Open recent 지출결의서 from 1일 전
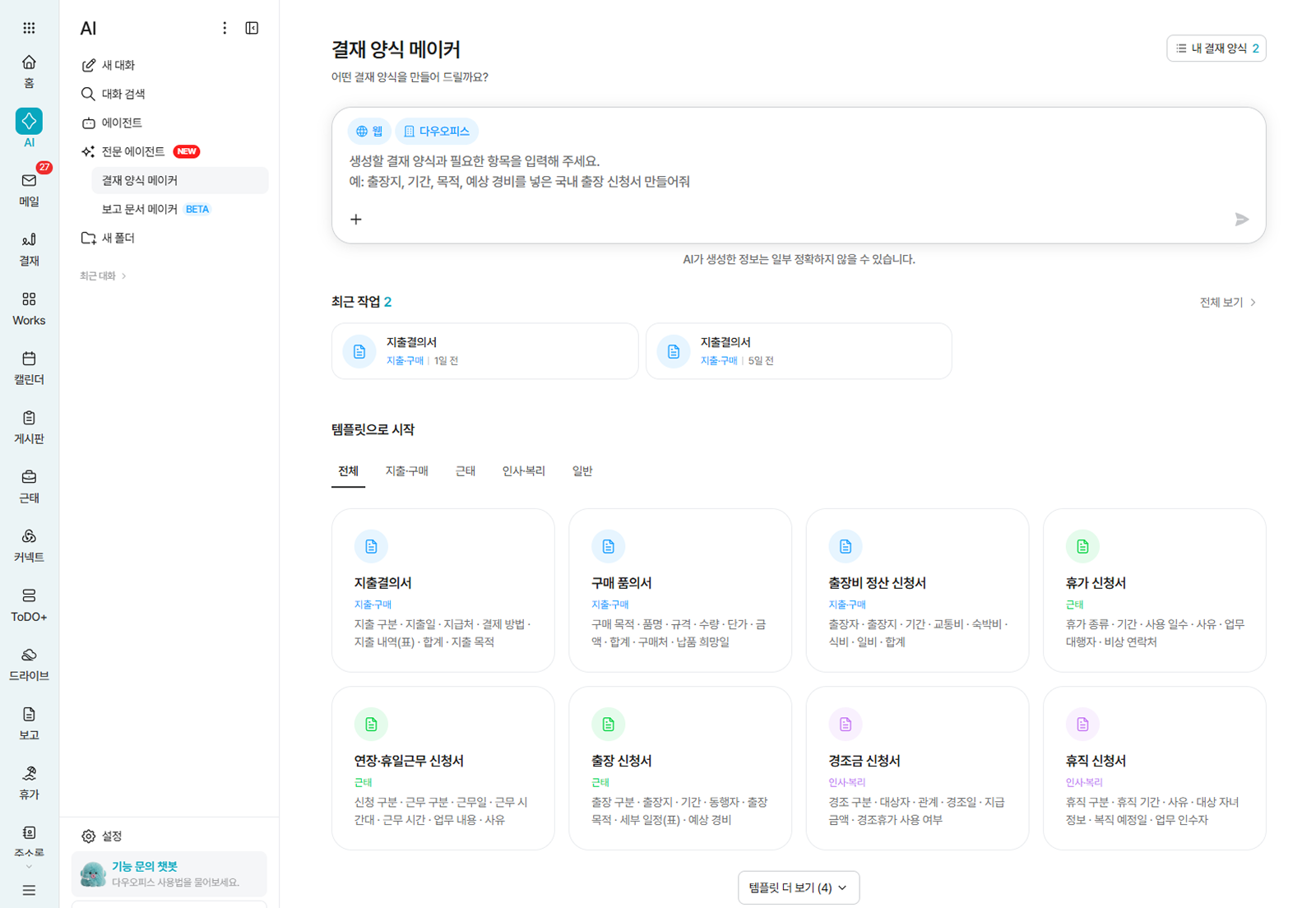This screenshot has width=1316, height=908. 485,351
